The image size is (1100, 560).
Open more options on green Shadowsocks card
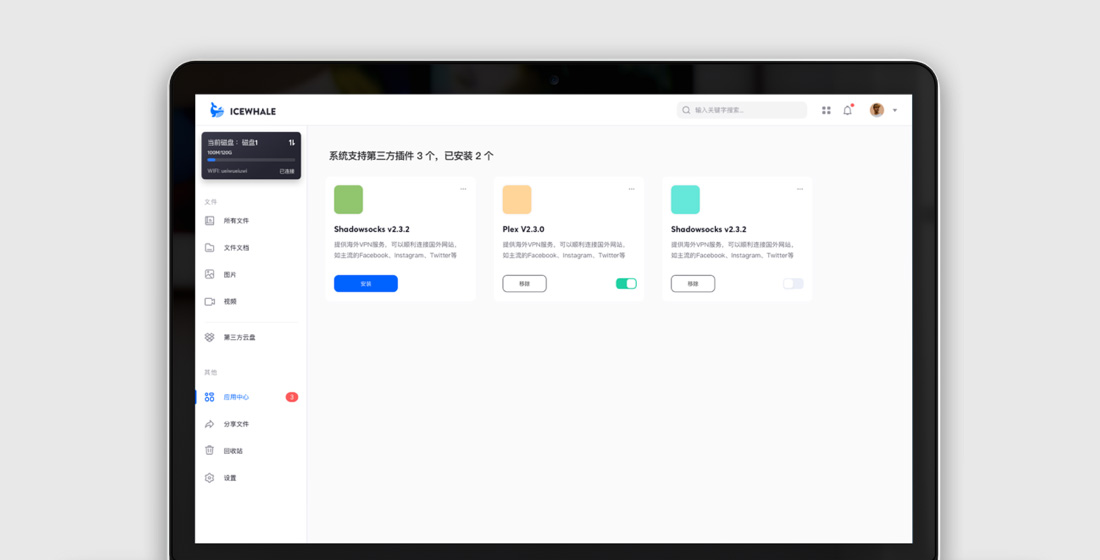[463, 189]
